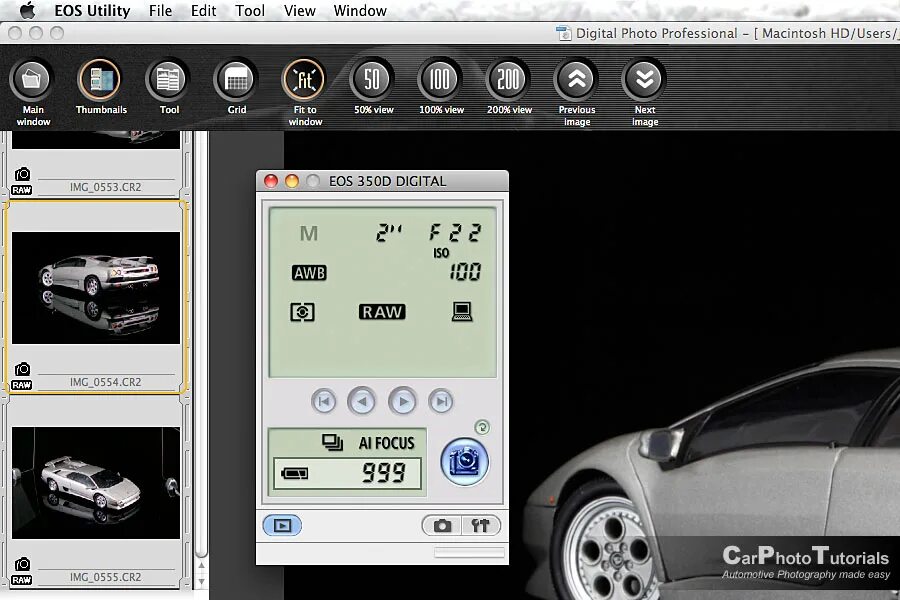This screenshot has width=900, height=600.
Task: Click the AWB white balance icon
Action: tap(309, 273)
